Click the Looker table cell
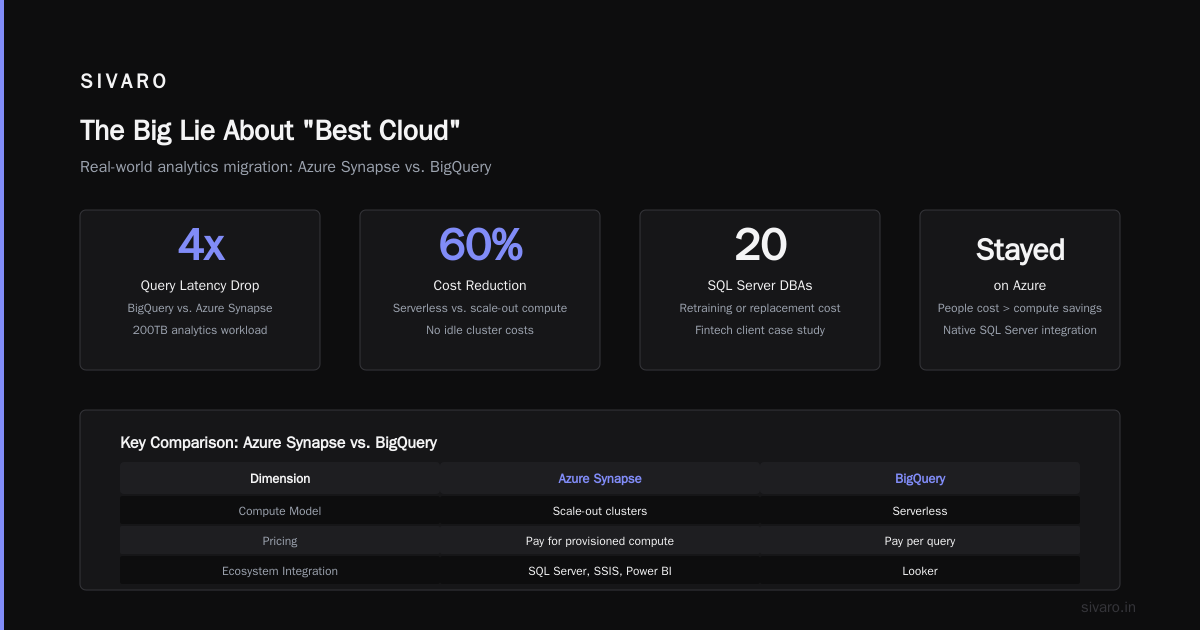Viewport: 1200px width, 630px height. coord(920,571)
